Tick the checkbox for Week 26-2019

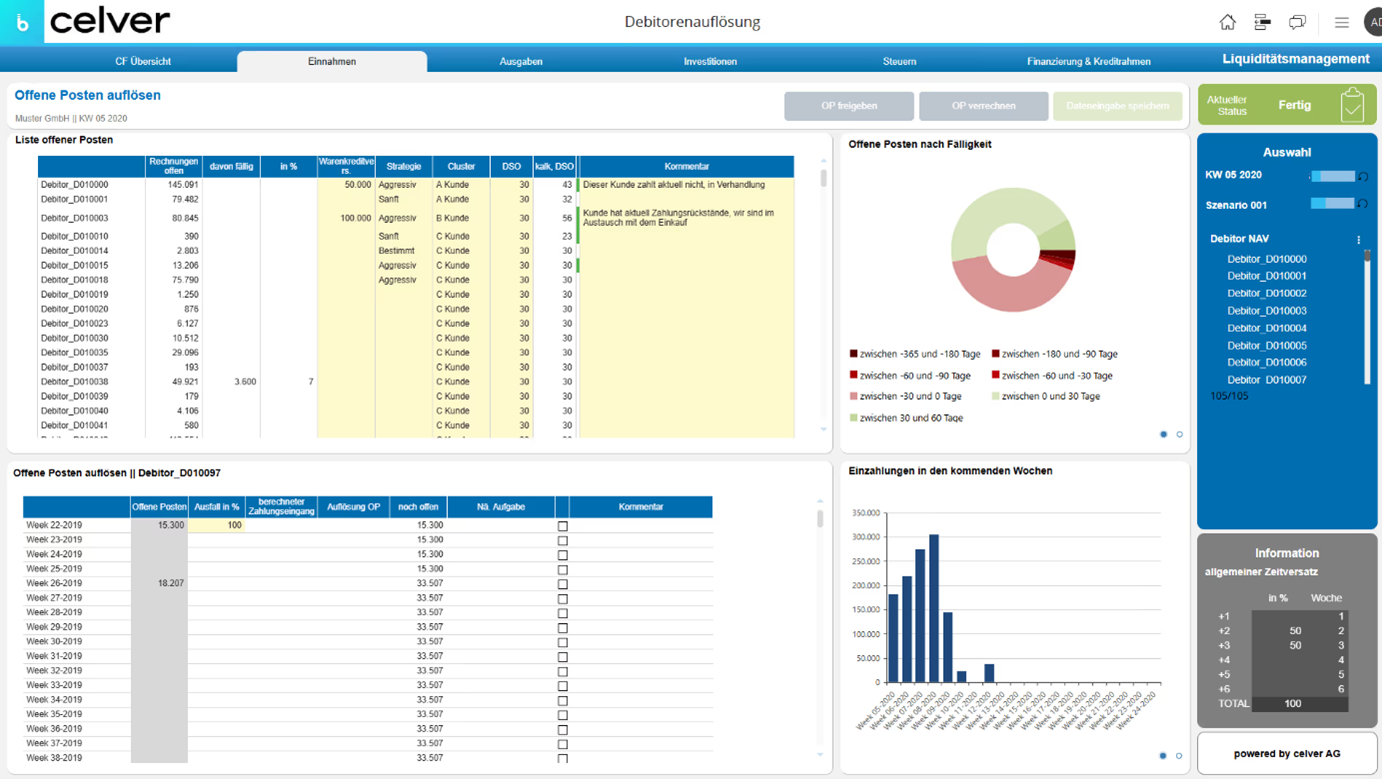(562, 584)
